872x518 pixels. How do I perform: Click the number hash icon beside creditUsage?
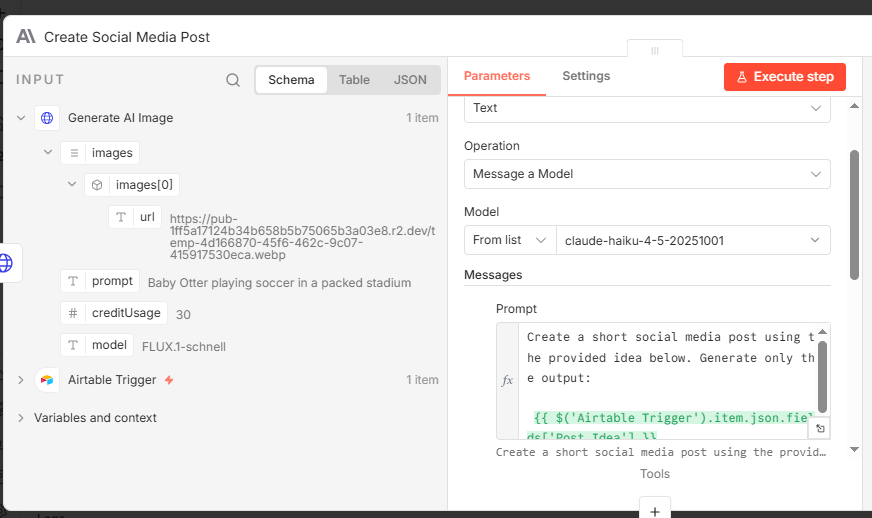pyautogui.click(x=73, y=313)
